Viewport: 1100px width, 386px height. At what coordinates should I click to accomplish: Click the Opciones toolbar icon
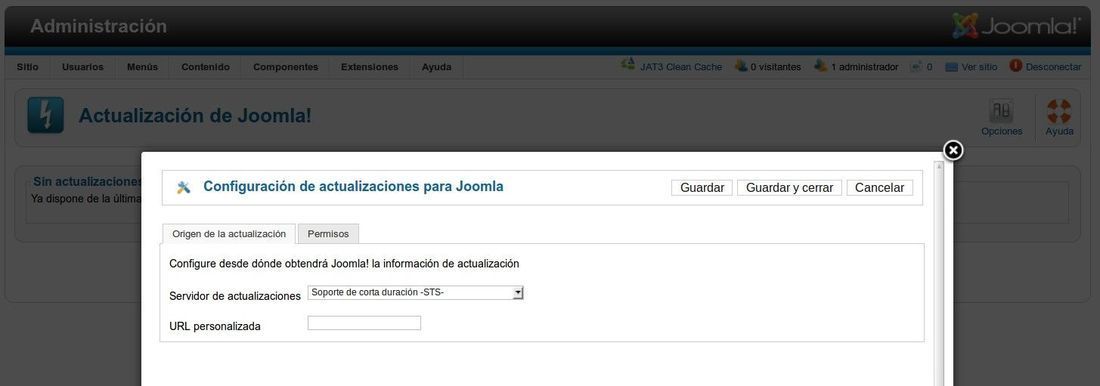pyautogui.click(x=1000, y=111)
